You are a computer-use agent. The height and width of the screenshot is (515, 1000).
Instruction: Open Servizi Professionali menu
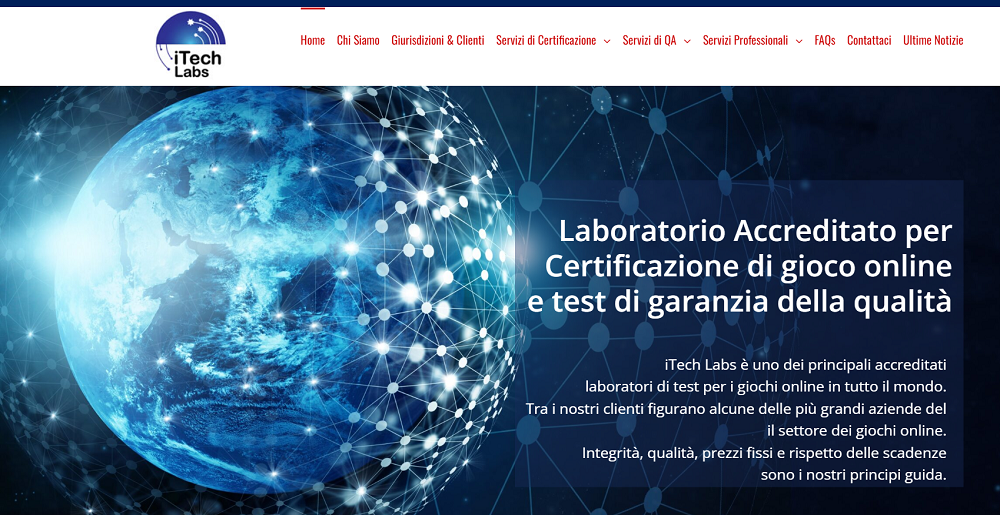point(746,40)
